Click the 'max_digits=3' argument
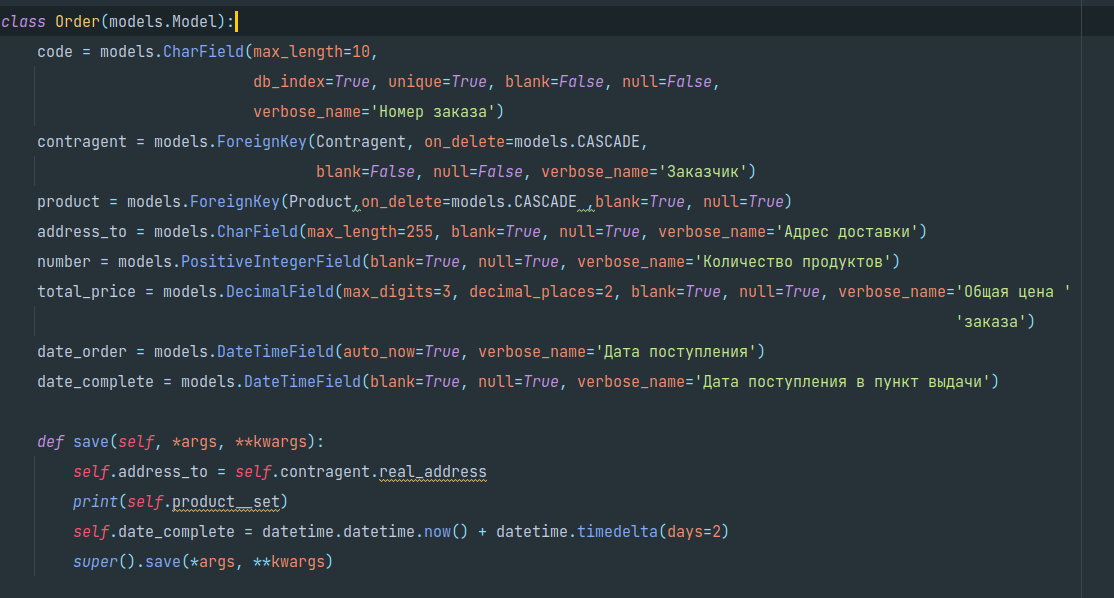This screenshot has height=598, width=1114. point(397,291)
